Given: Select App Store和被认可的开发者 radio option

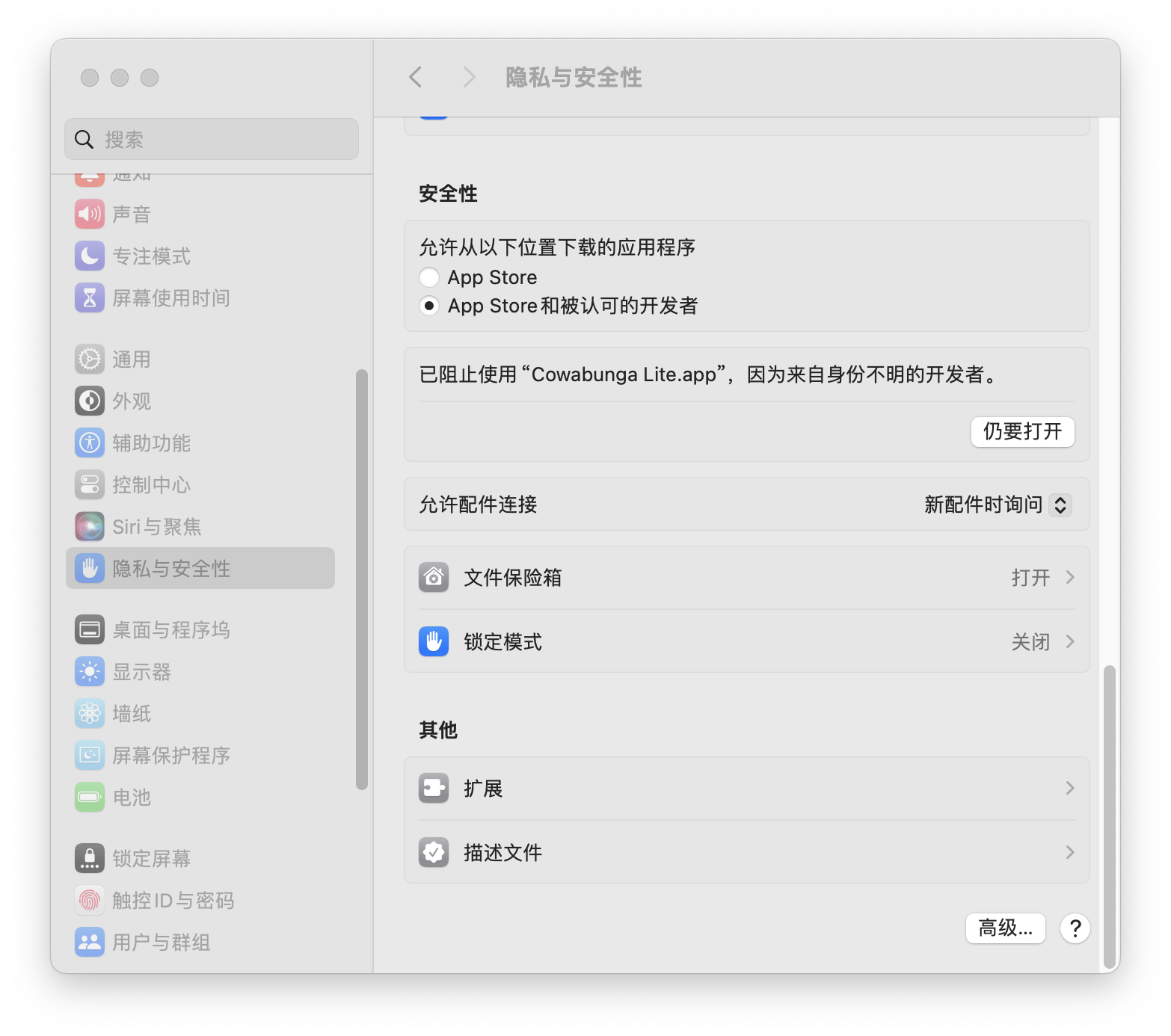Looking at the screenshot, I should pyautogui.click(x=429, y=306).
